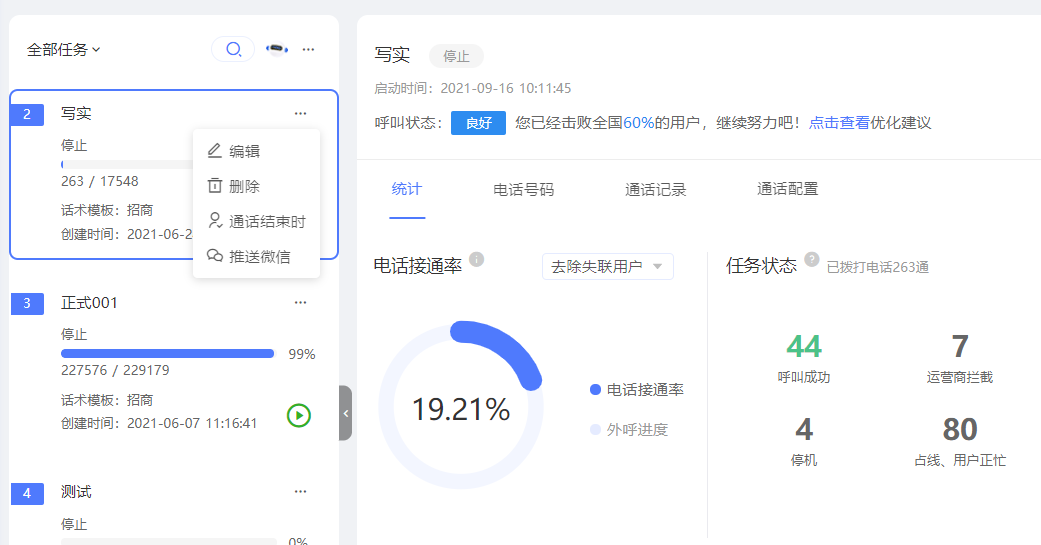Click the 停止 status tag beside title 写实
The width and height of the screenshot is (1041, 545).
tap(456, 56)
